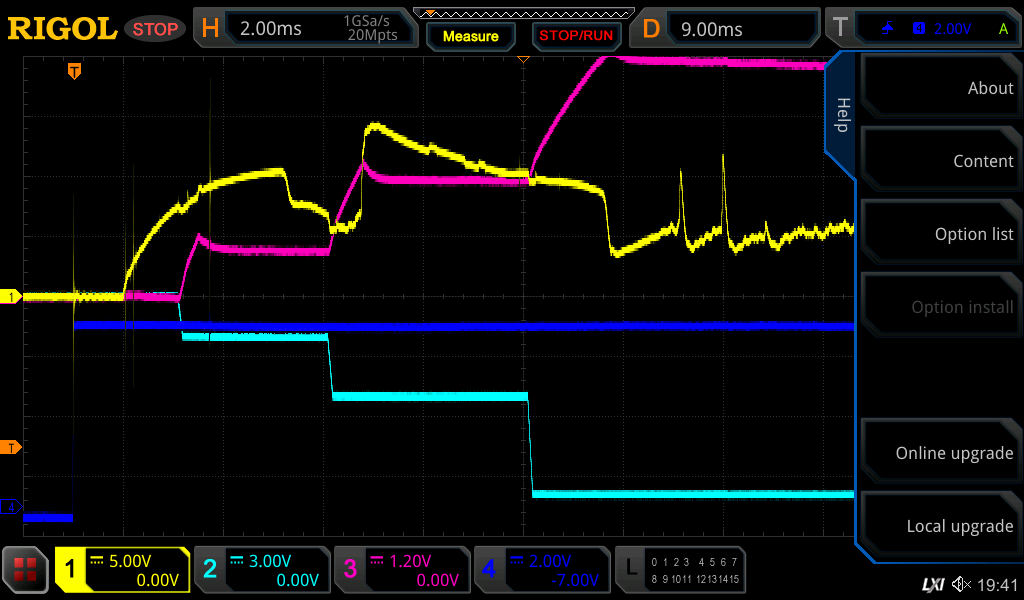Select the blue channel 4 ground marker
This screenshot has width=1024, height=600.
pos(11,507)
